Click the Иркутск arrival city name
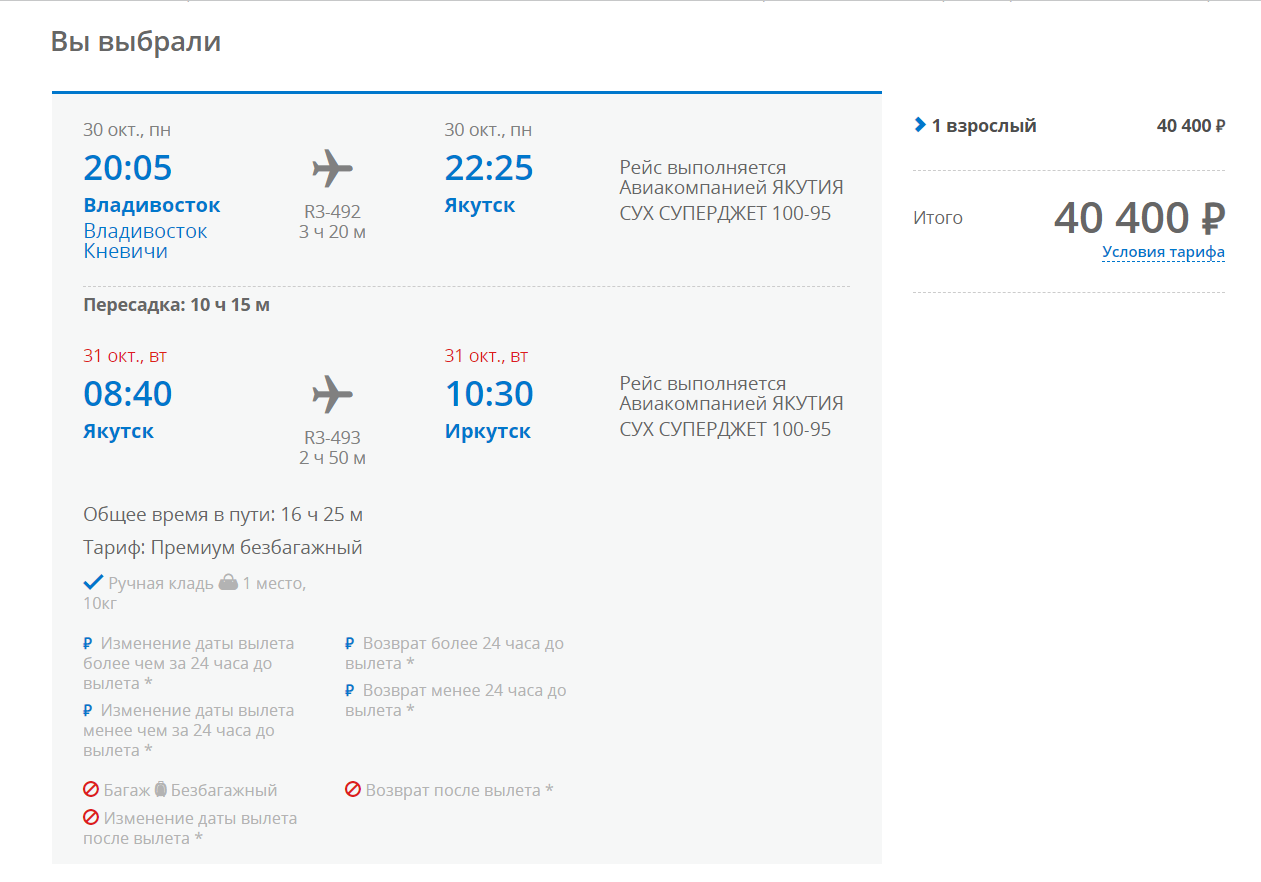This screenshot has height=882, width=1261. [488, 432]
